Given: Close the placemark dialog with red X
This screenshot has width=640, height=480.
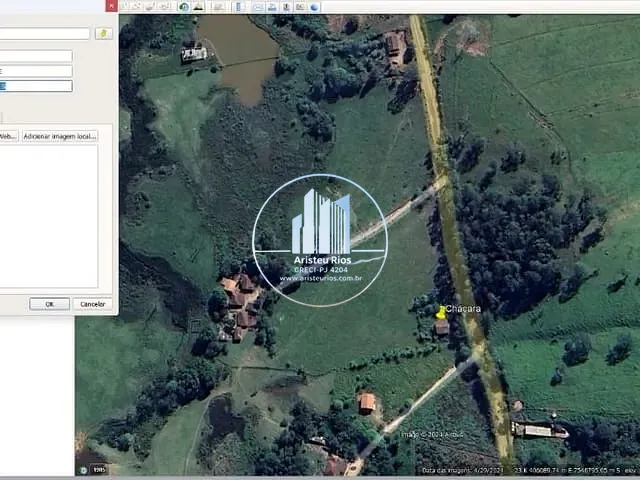Looking at the screenshot, I should (x=111, y=6).
